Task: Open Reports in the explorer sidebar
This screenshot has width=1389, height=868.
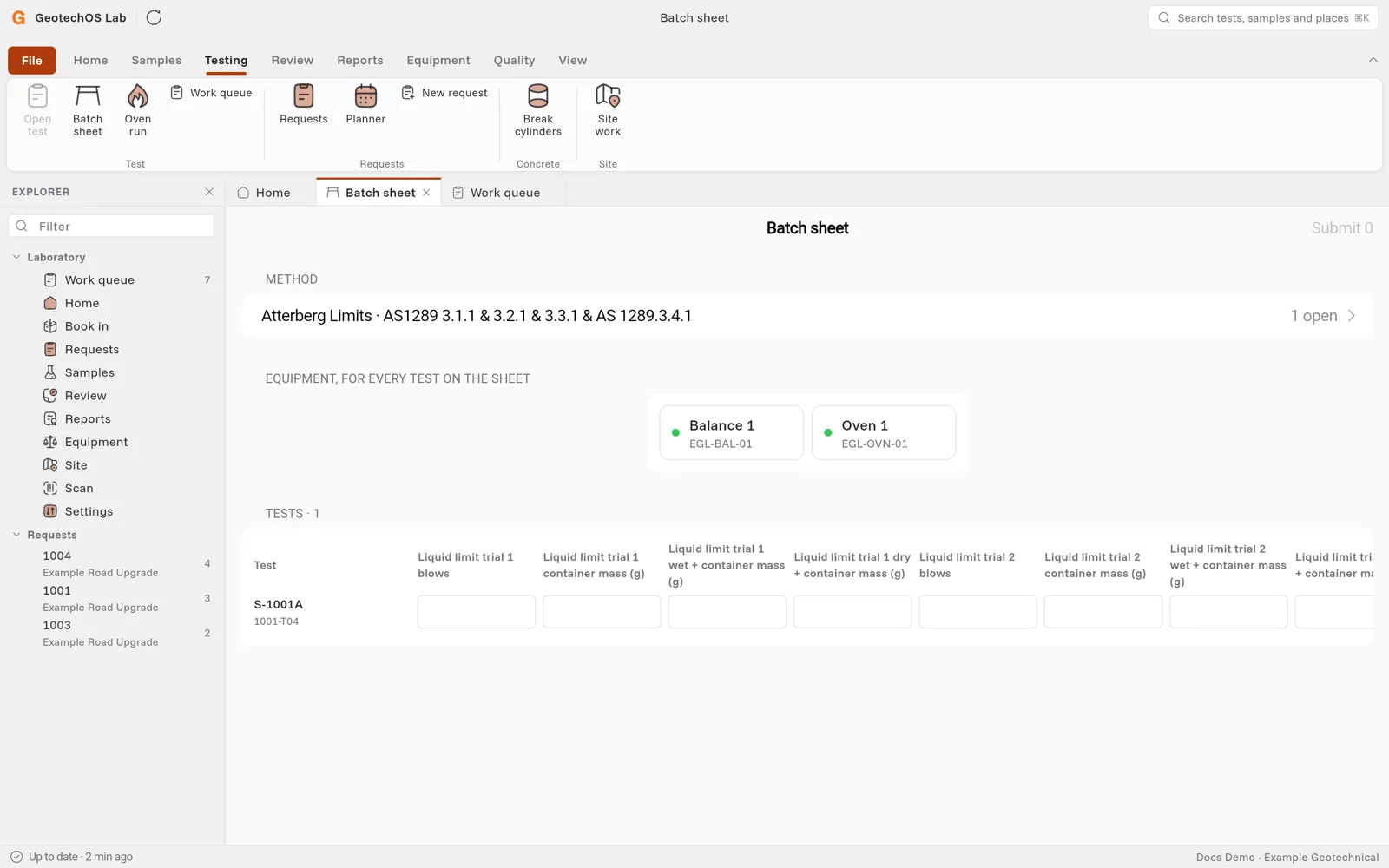Action: pos(111,418)
